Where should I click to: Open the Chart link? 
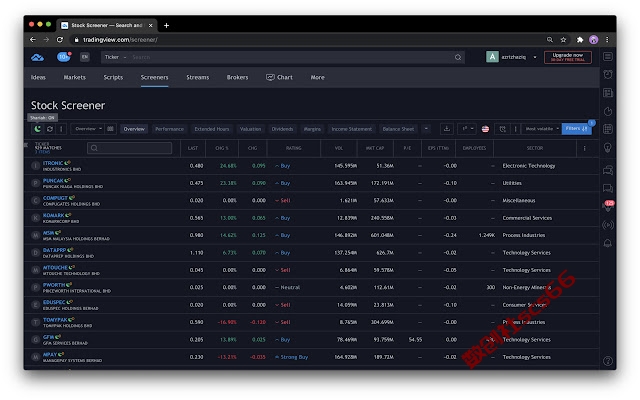tap(279, 77)
